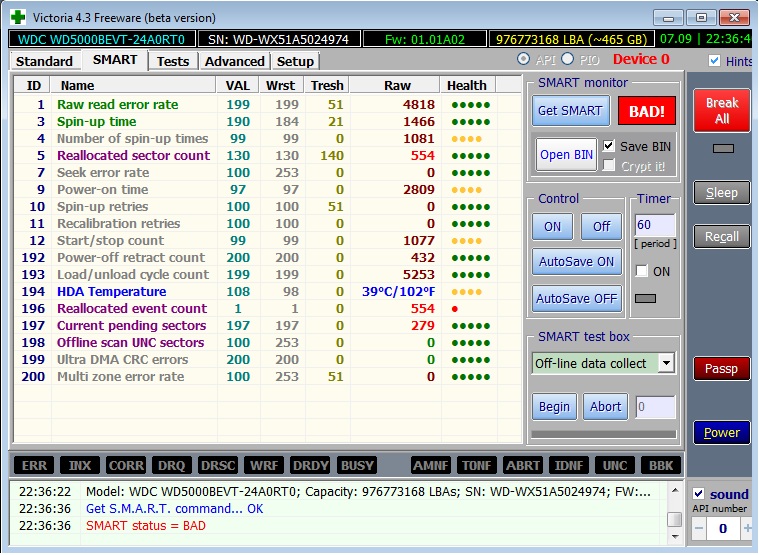Viewport: 759px width, 555px height.
Task: Select the PIO radio button
Action: click(567, 60)
